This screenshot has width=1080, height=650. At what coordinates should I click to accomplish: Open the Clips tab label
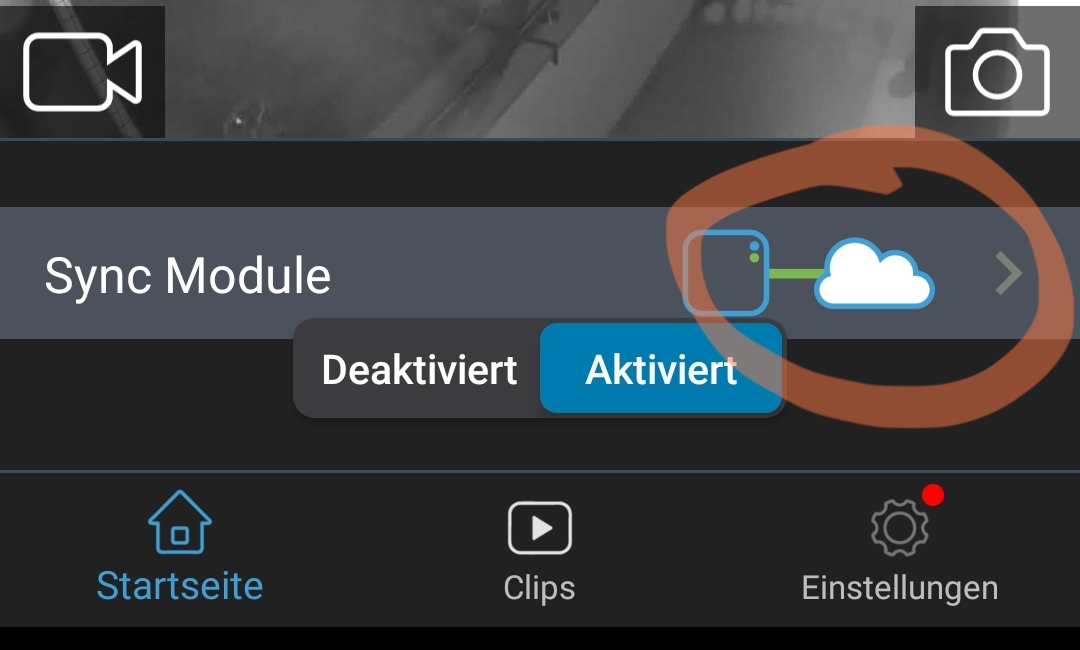[x=539, y=588]
